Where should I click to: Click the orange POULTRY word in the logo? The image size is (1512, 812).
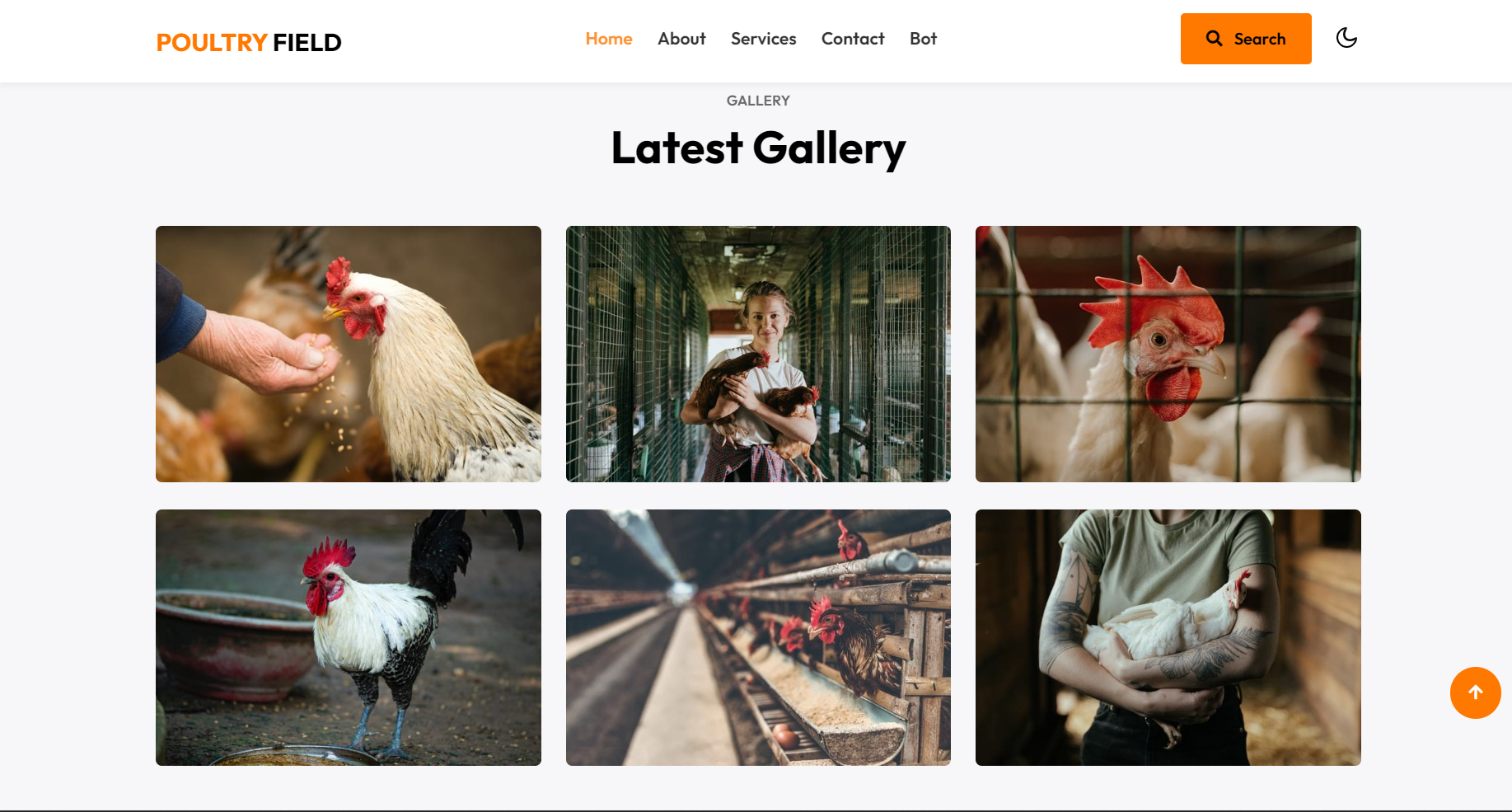(212, 42)
